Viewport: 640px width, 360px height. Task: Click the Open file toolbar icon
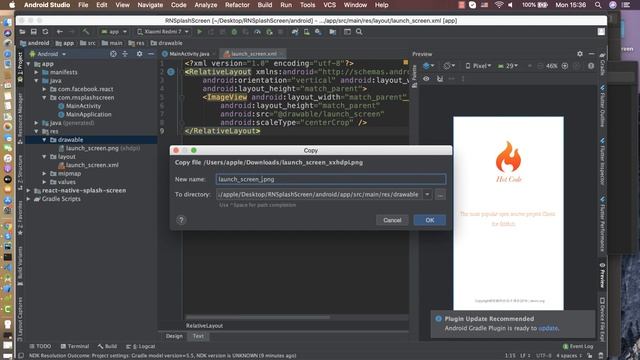tap(22, 31)
